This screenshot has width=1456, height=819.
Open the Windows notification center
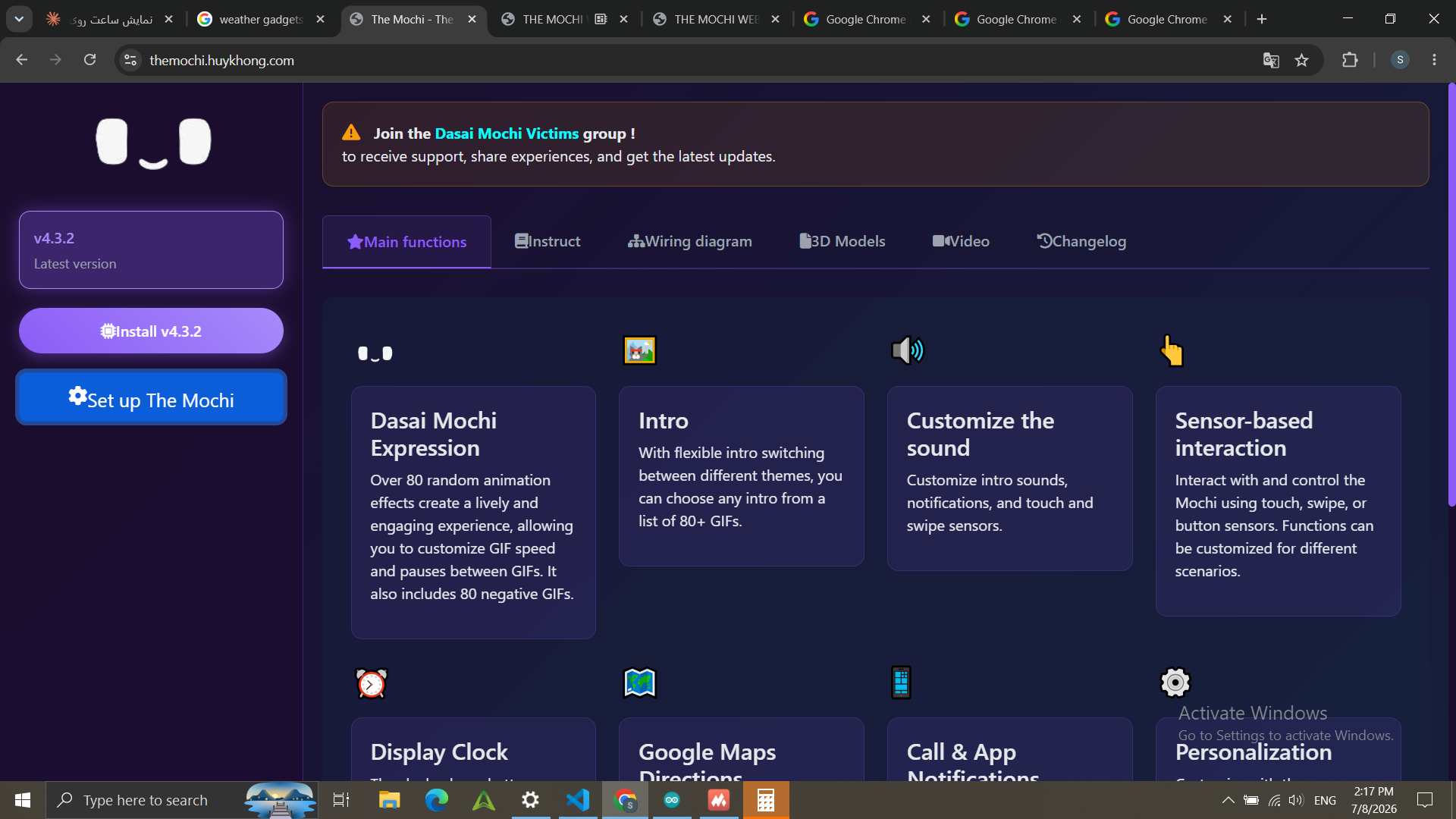[x=1425, y=800]
